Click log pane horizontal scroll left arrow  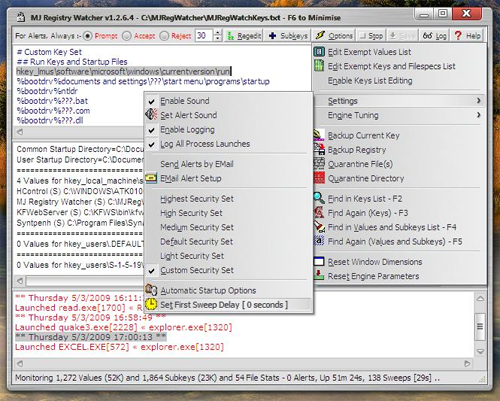point(20,363)
